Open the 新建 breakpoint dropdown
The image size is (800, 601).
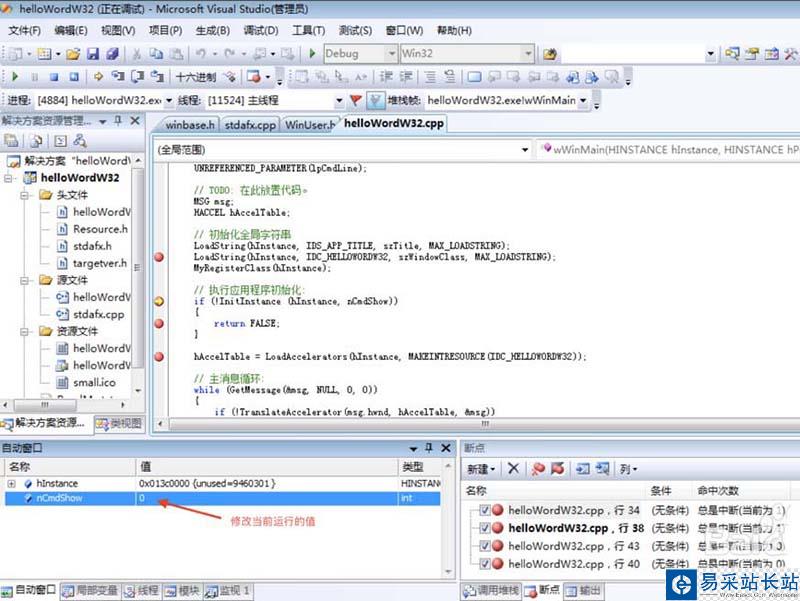(481, 469)
